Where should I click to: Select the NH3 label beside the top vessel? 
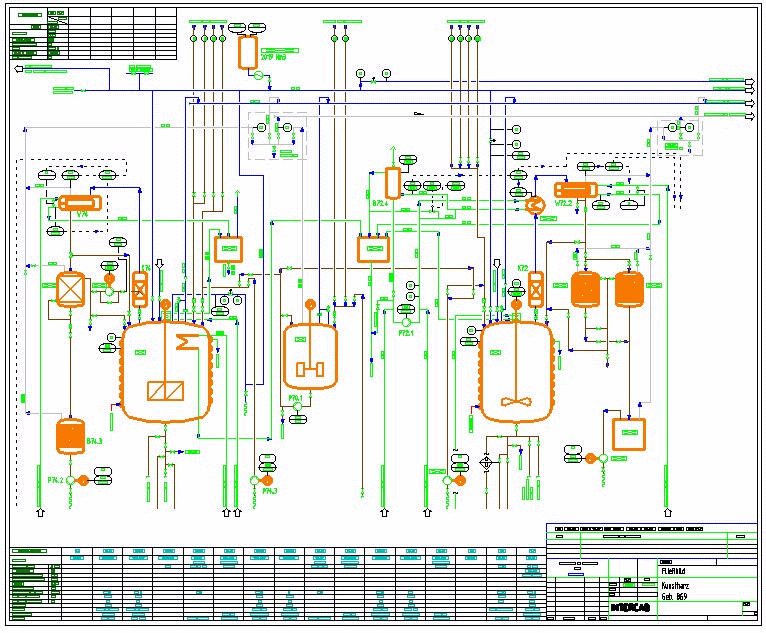click(273, 57)
